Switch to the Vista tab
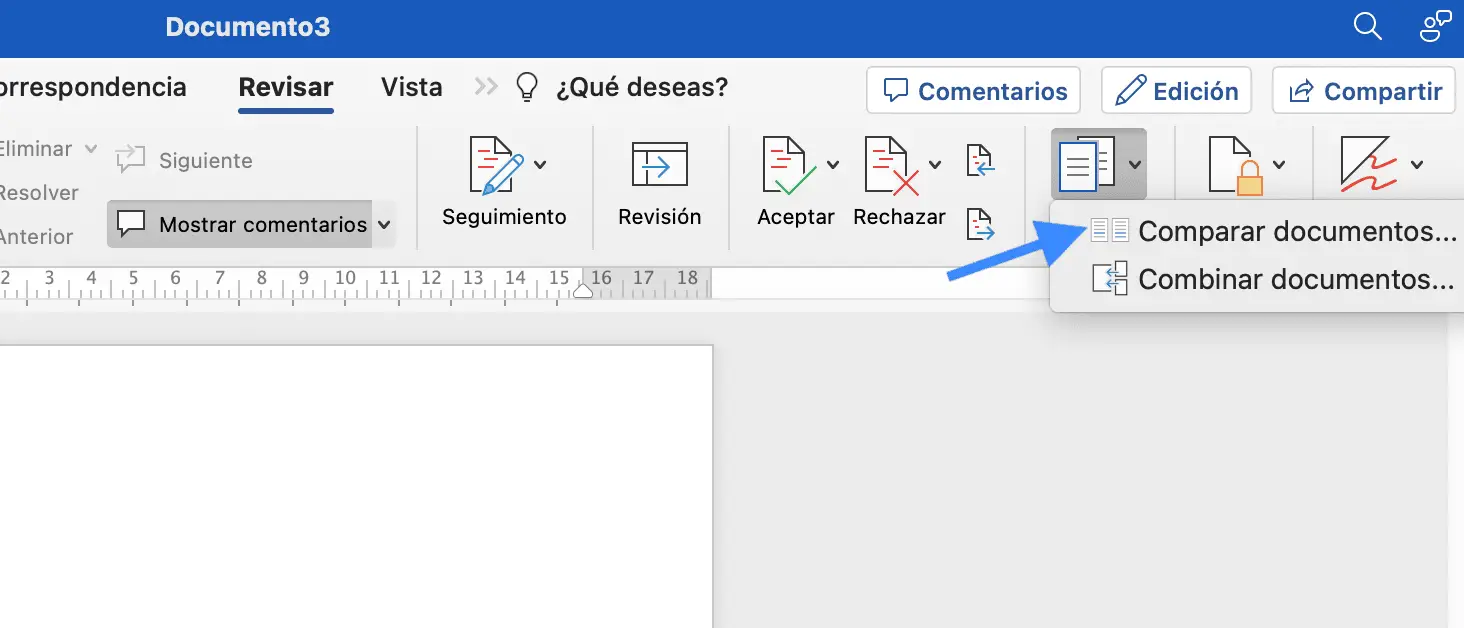This screenshot has height=628, width=1464. [412, 87]
